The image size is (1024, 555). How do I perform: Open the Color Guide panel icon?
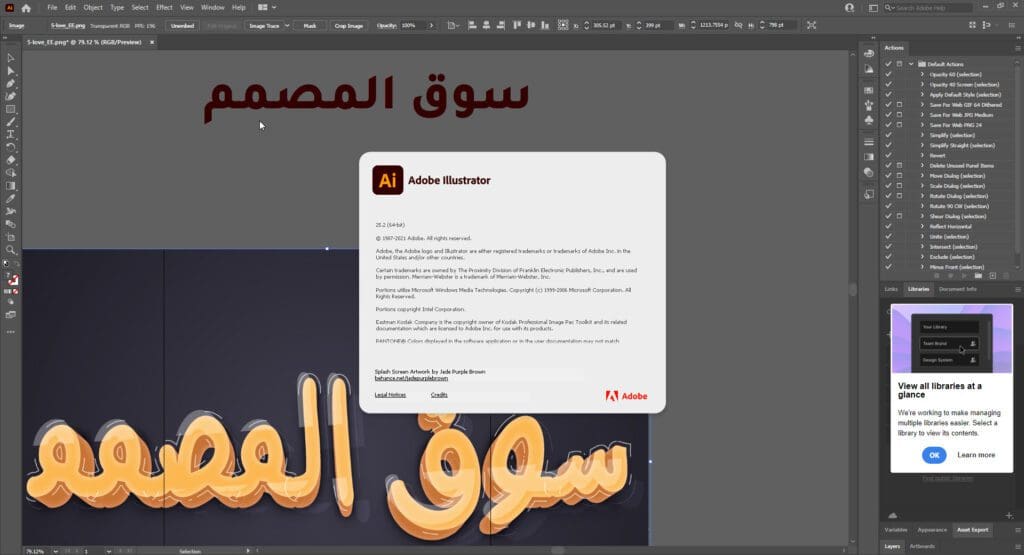[x=869, y=69]
